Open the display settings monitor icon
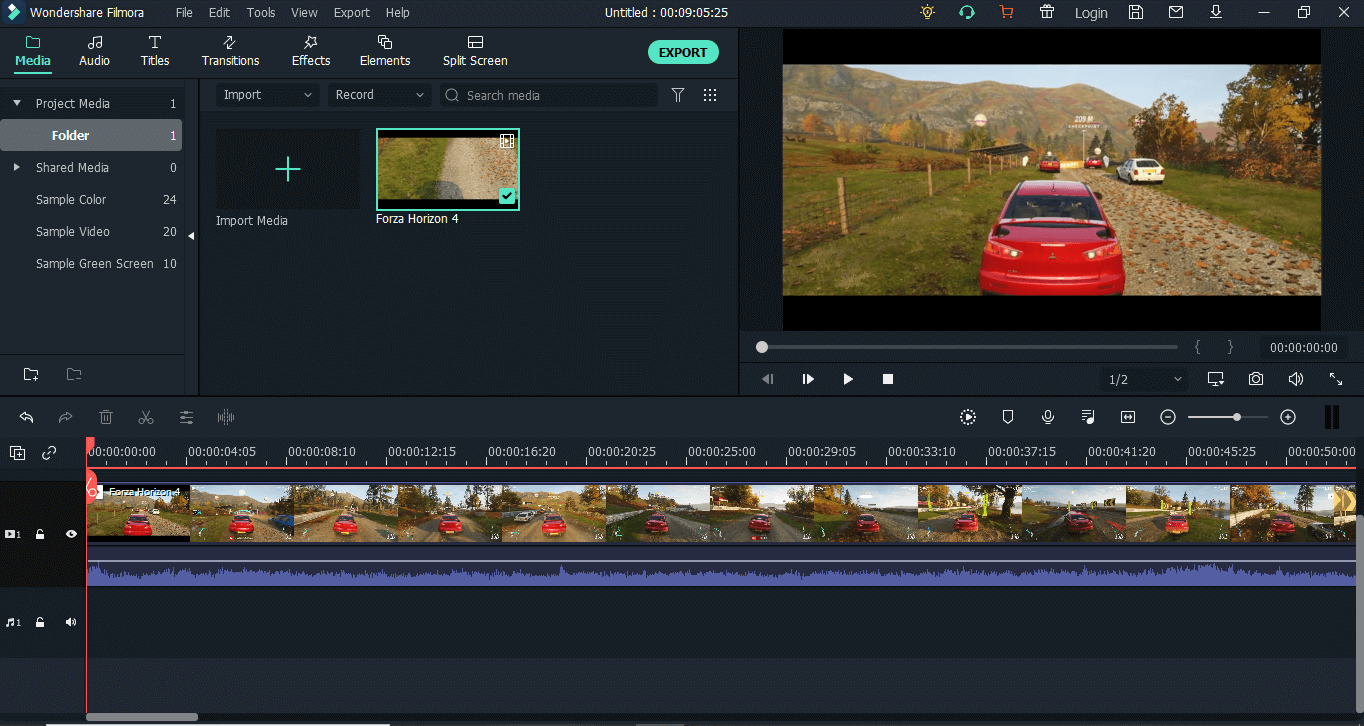The height and width of the screenshot is (726, 1364). click(x=1216, y=379)
